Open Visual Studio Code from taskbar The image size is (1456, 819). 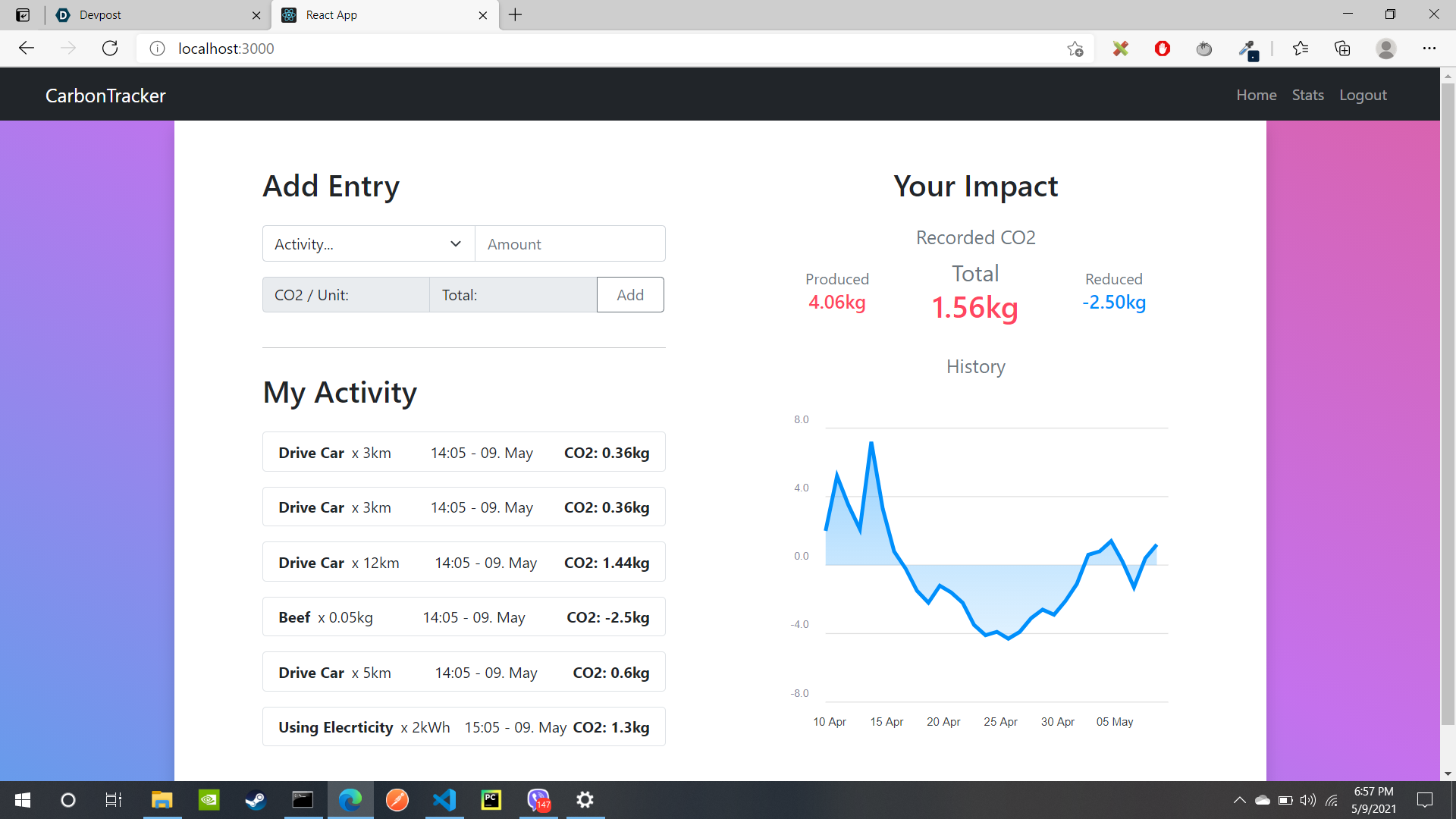(444, 800)
